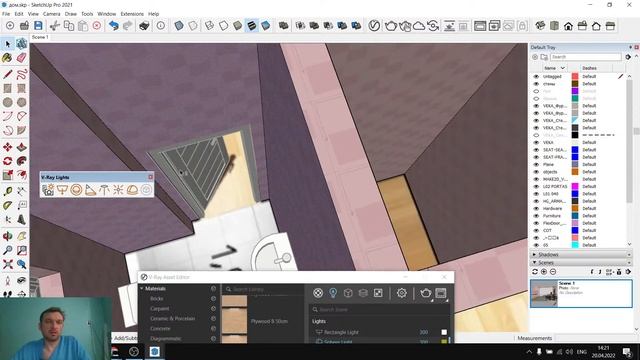Activate the Push/Pull tool
This screenshot has width=640, height=360.
22,147
